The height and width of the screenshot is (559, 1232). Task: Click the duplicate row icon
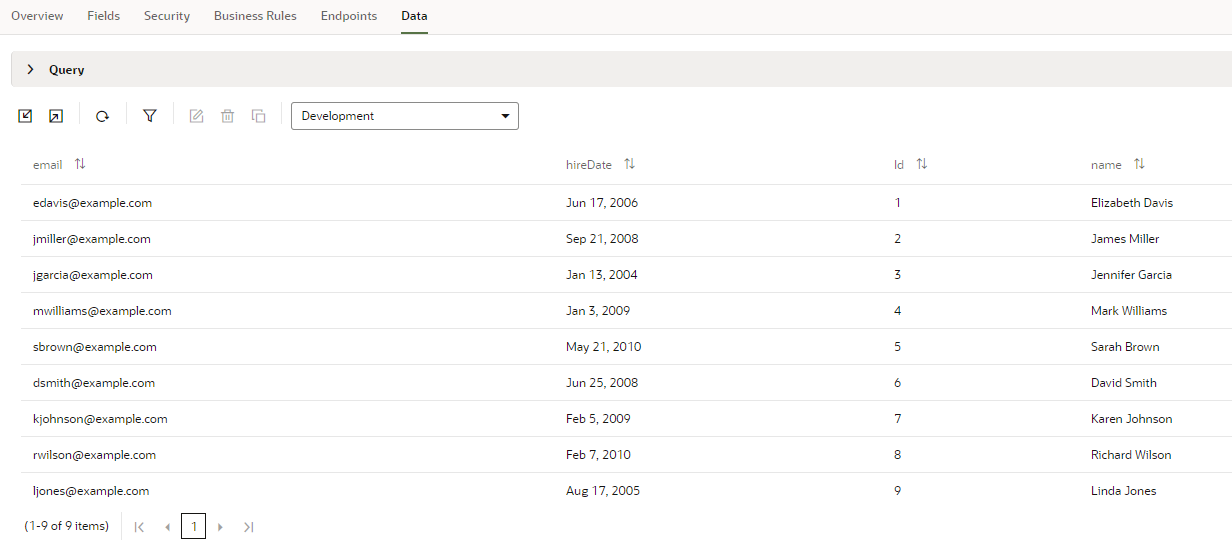pyautogui.click(x=258, y=116)
